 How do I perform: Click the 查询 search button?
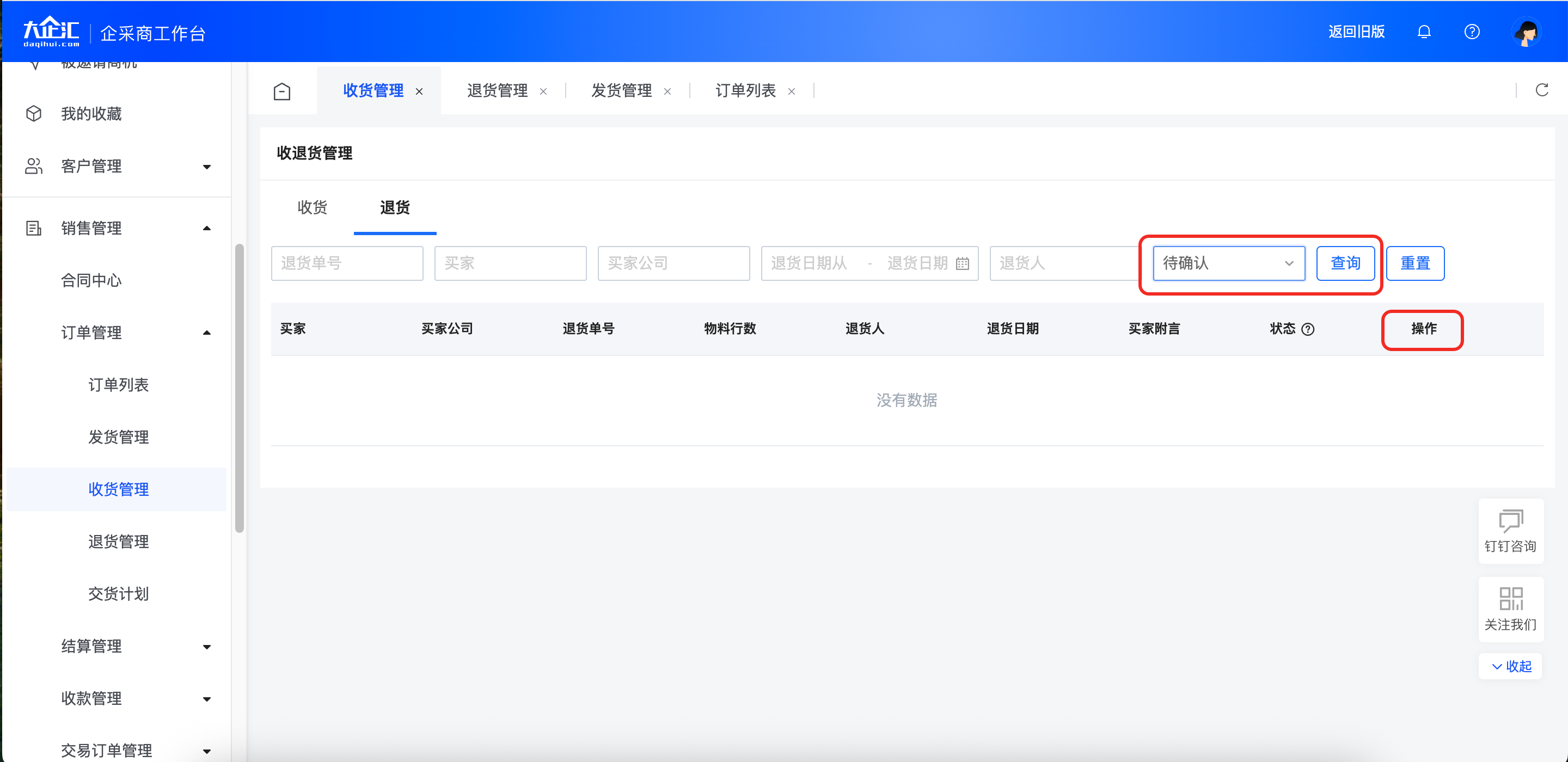click(1345, 263)
